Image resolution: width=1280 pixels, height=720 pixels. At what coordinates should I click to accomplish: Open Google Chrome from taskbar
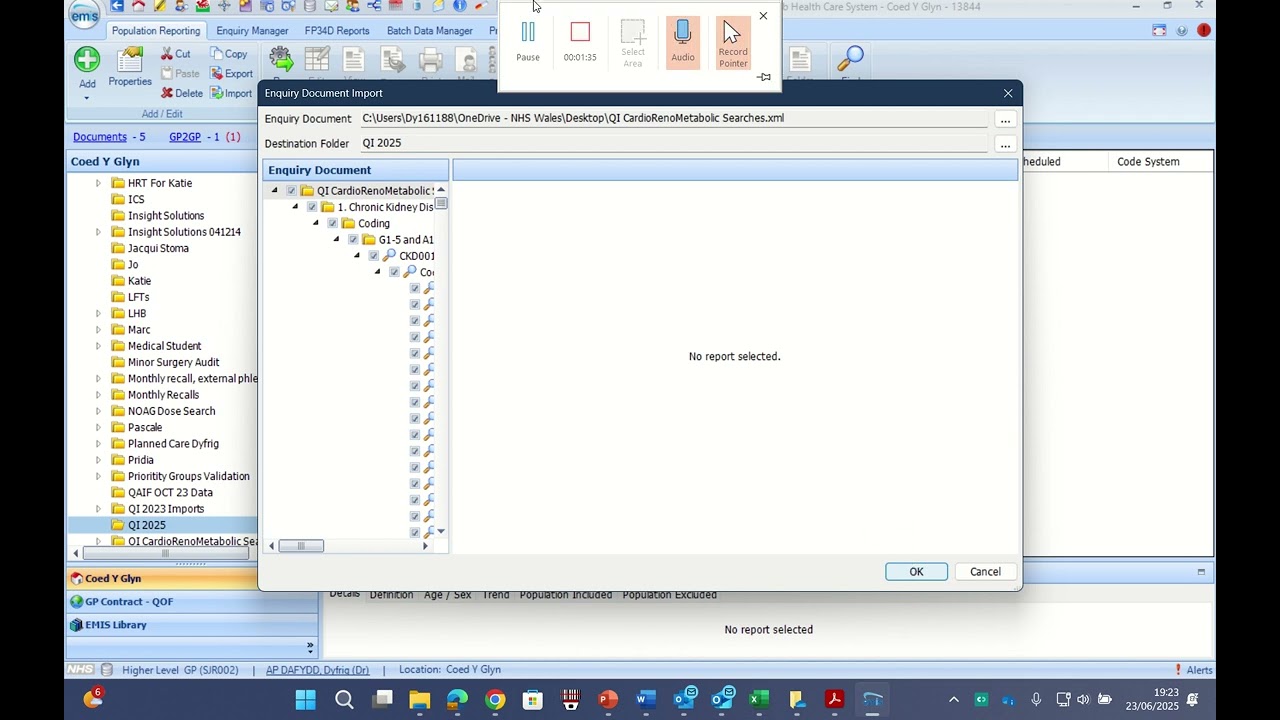(x=495, y=699)
